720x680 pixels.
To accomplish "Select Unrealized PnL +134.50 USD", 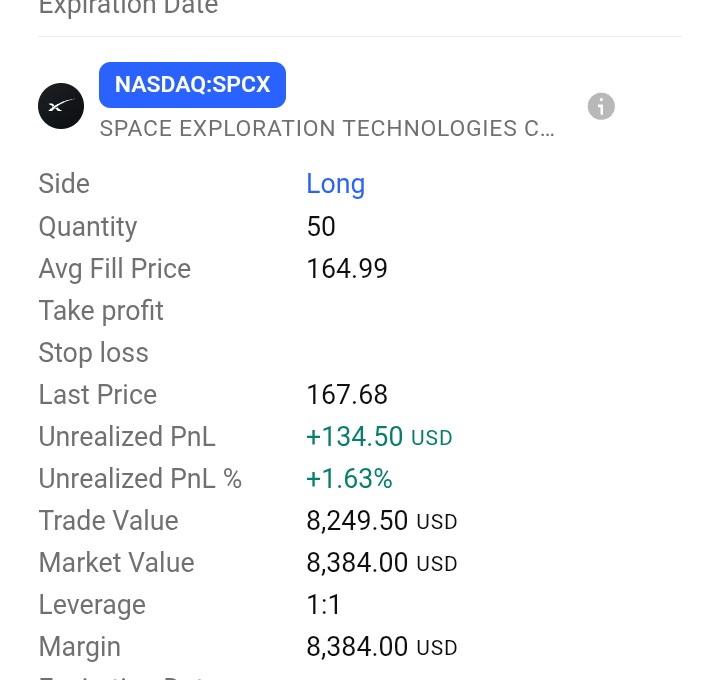I will click(379, 437).
